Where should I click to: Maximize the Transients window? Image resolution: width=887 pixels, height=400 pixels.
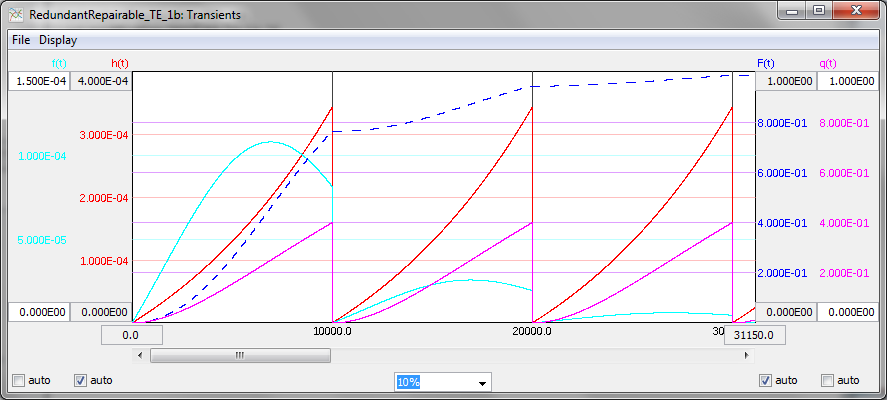pos(818,11)
